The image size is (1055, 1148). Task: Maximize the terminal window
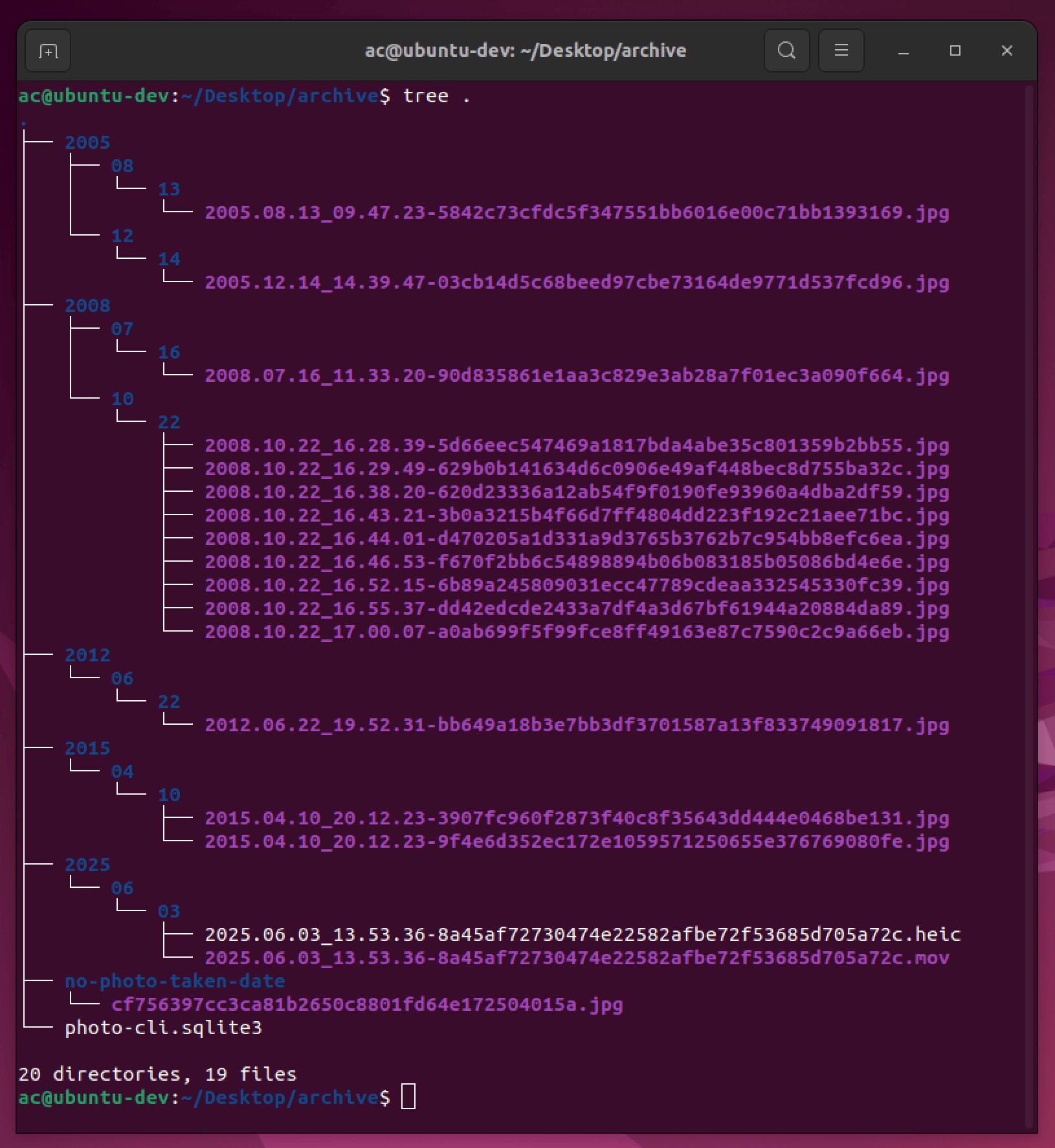(955, 50)
